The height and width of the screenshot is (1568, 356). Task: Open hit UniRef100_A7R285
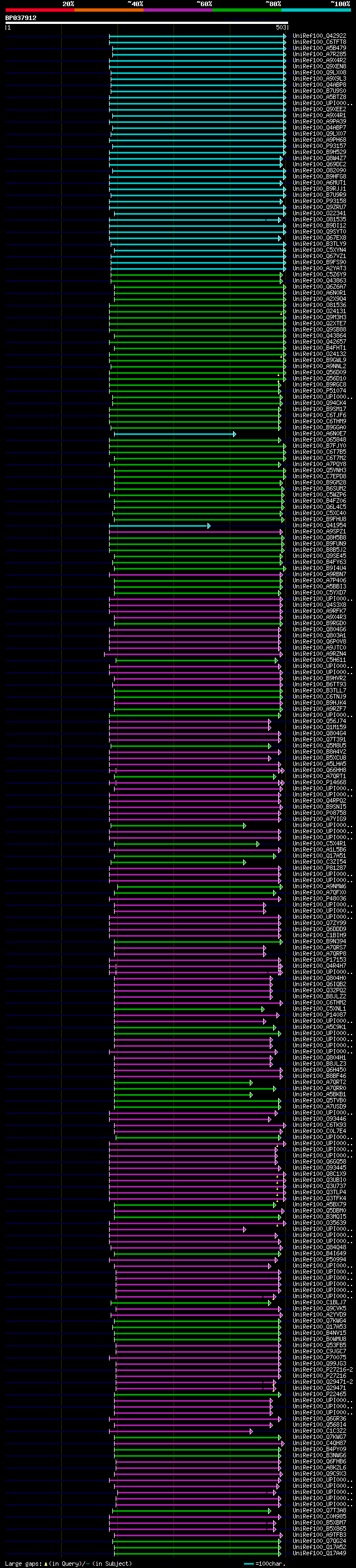pyautogui.click(x=319, y=54)
